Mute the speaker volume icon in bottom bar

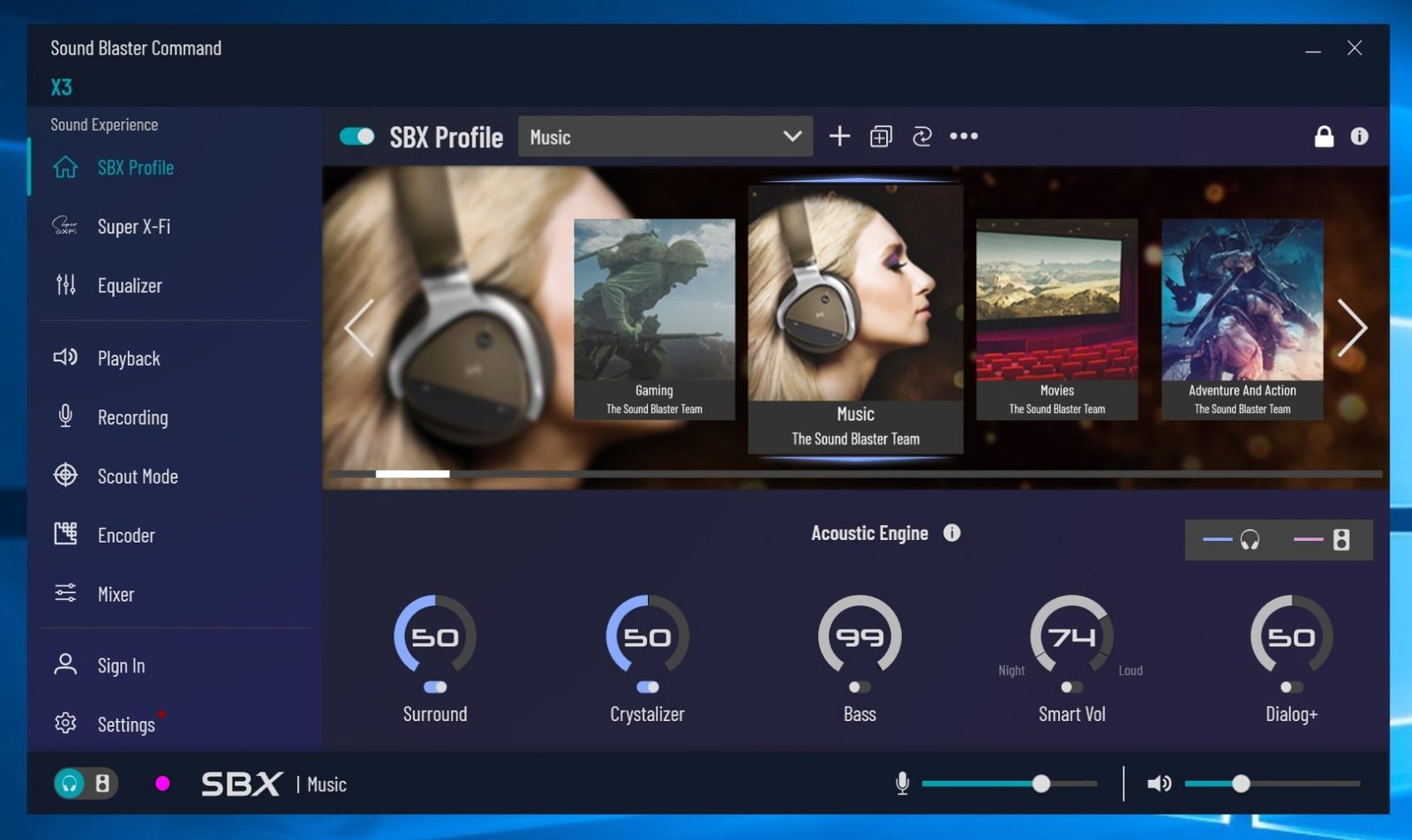point(1159,784)
